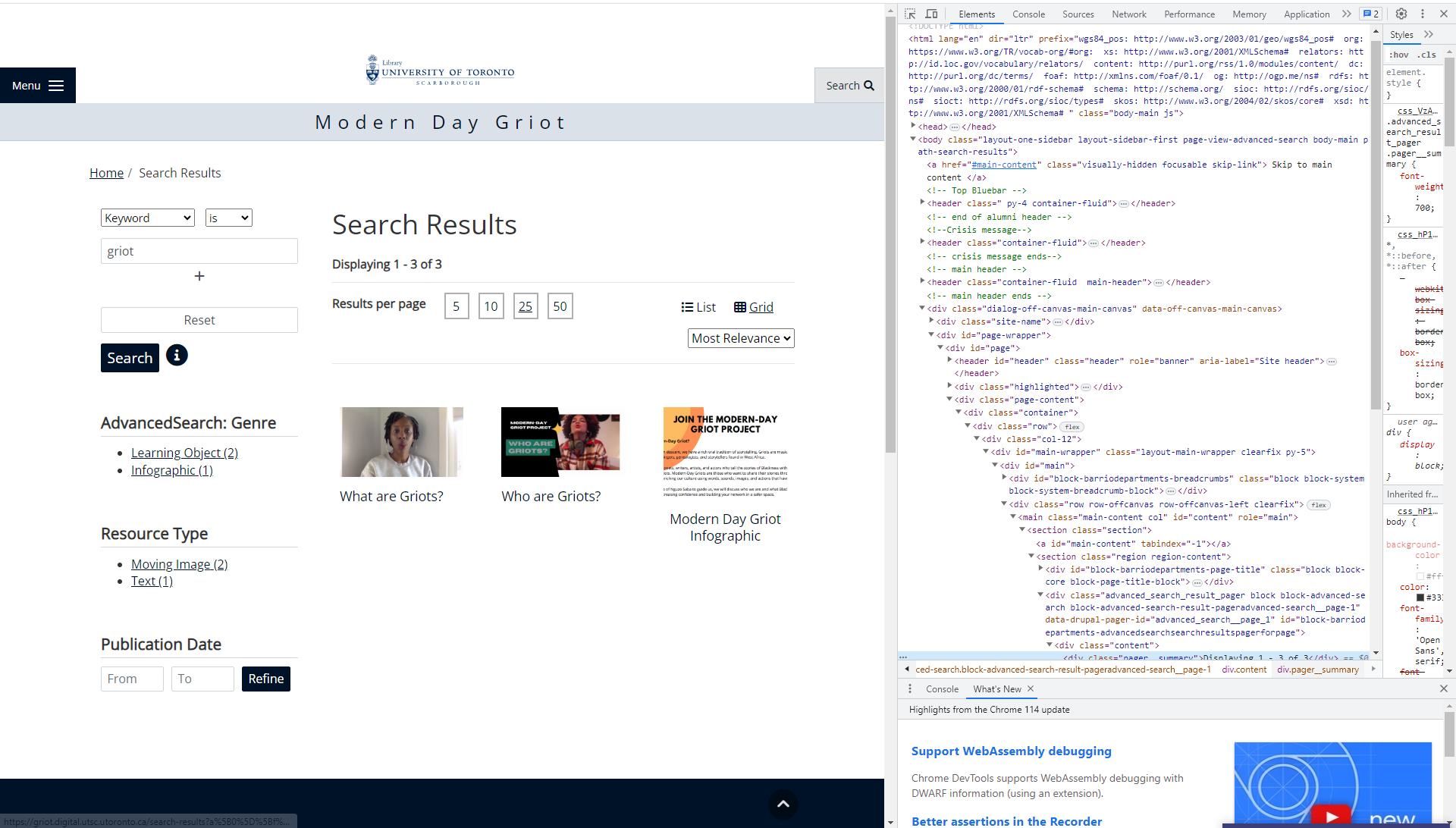The width and height of the screenshot is (1456, 828).
Task: Click the Reset button
Action: point(199,320)
